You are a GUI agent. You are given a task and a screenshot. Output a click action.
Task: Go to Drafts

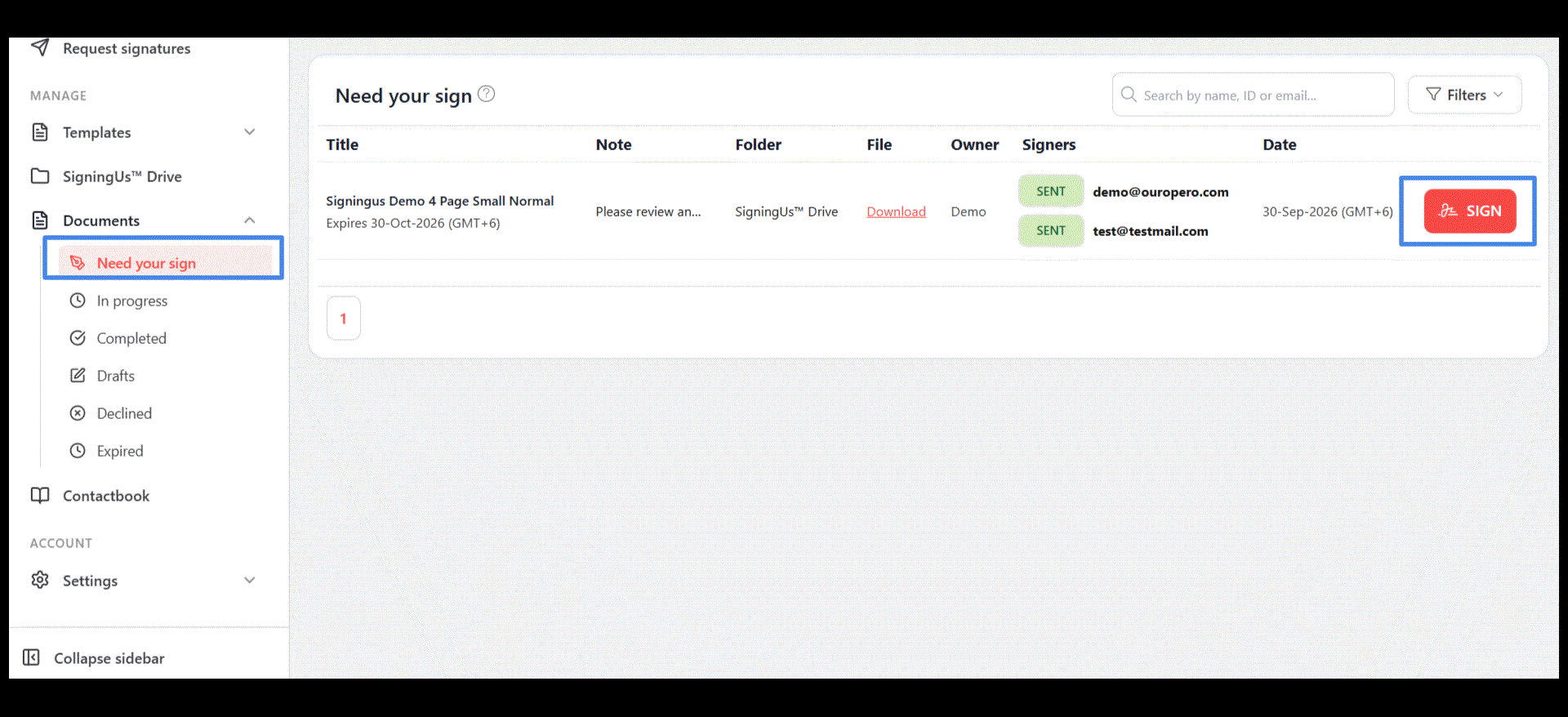(116, 376)
